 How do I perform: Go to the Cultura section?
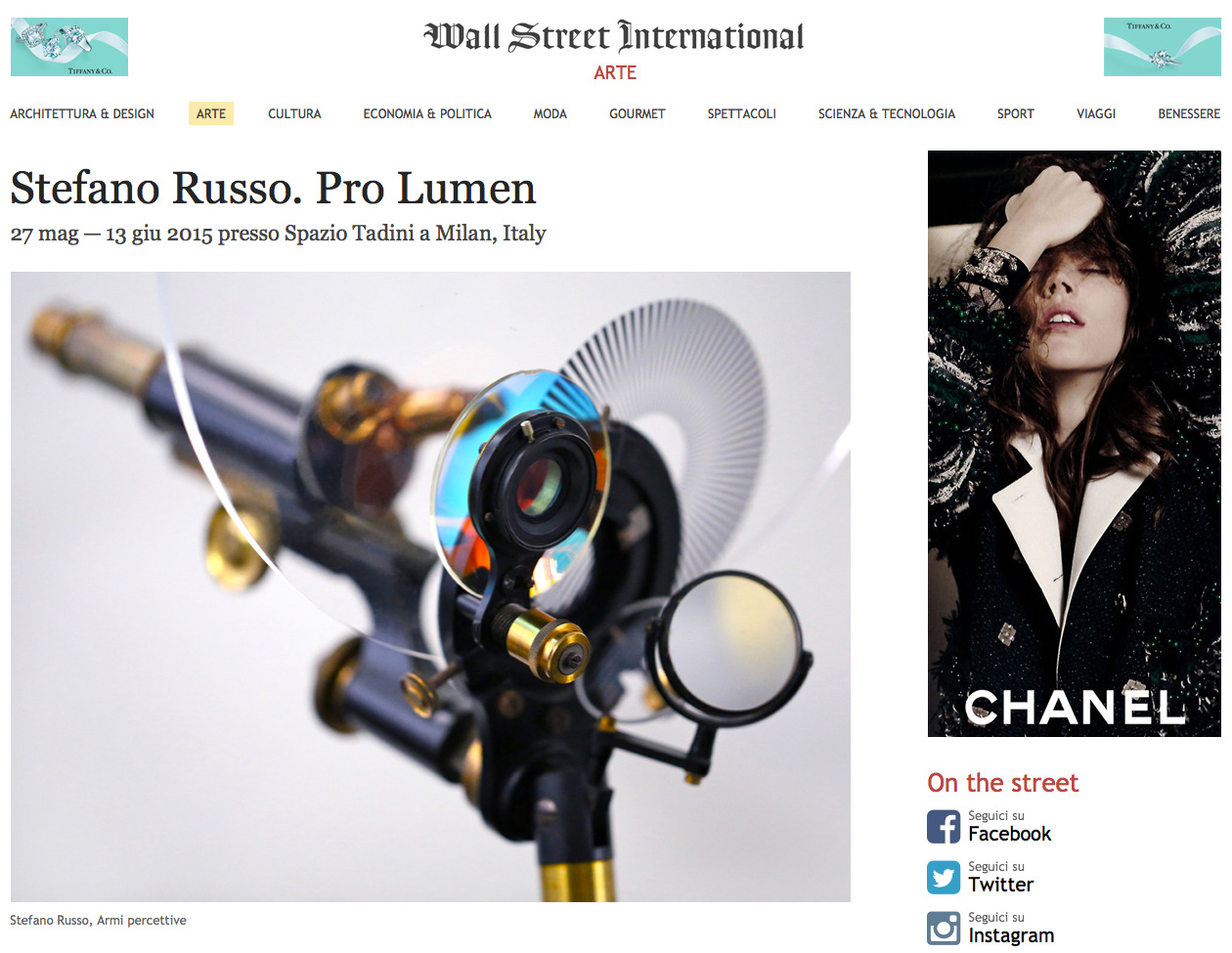294,113
